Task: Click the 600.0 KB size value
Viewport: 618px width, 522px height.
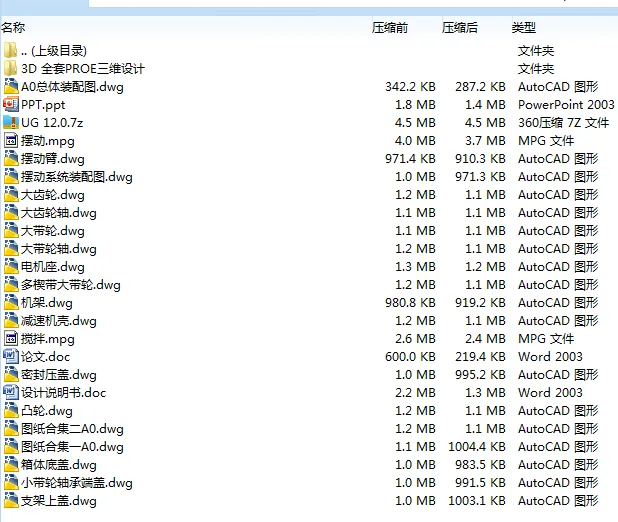Action: (x=410, y=356)
